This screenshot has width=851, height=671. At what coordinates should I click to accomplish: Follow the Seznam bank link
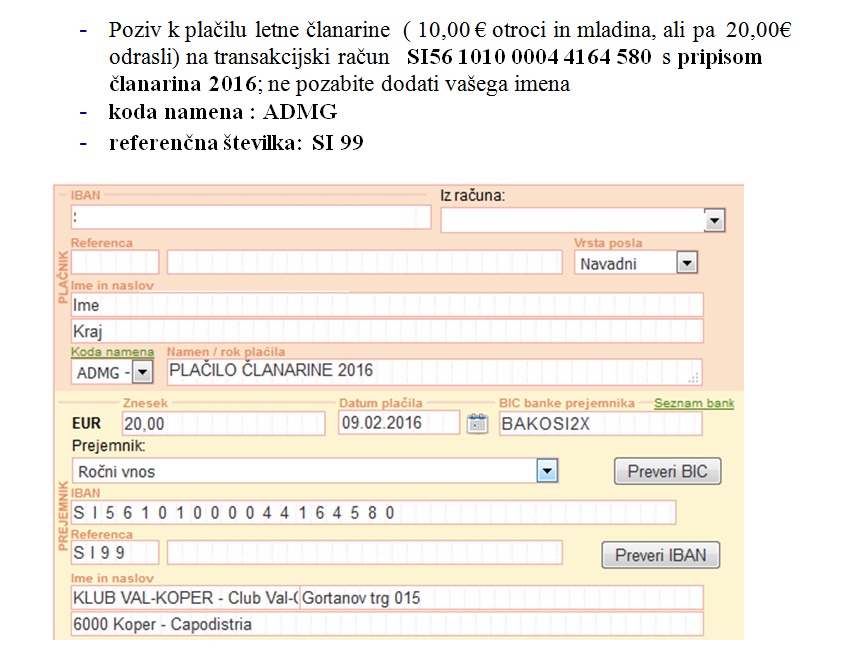click(x=693, y=403)
